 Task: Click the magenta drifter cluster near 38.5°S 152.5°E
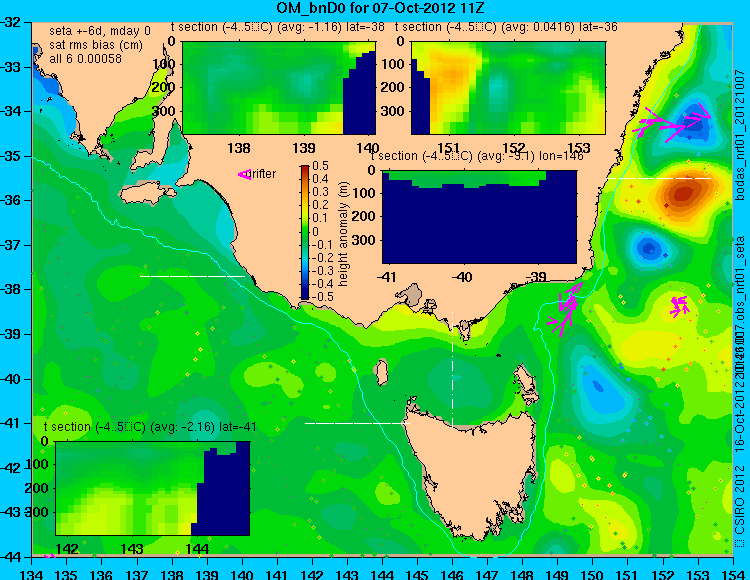click(679, 306)
